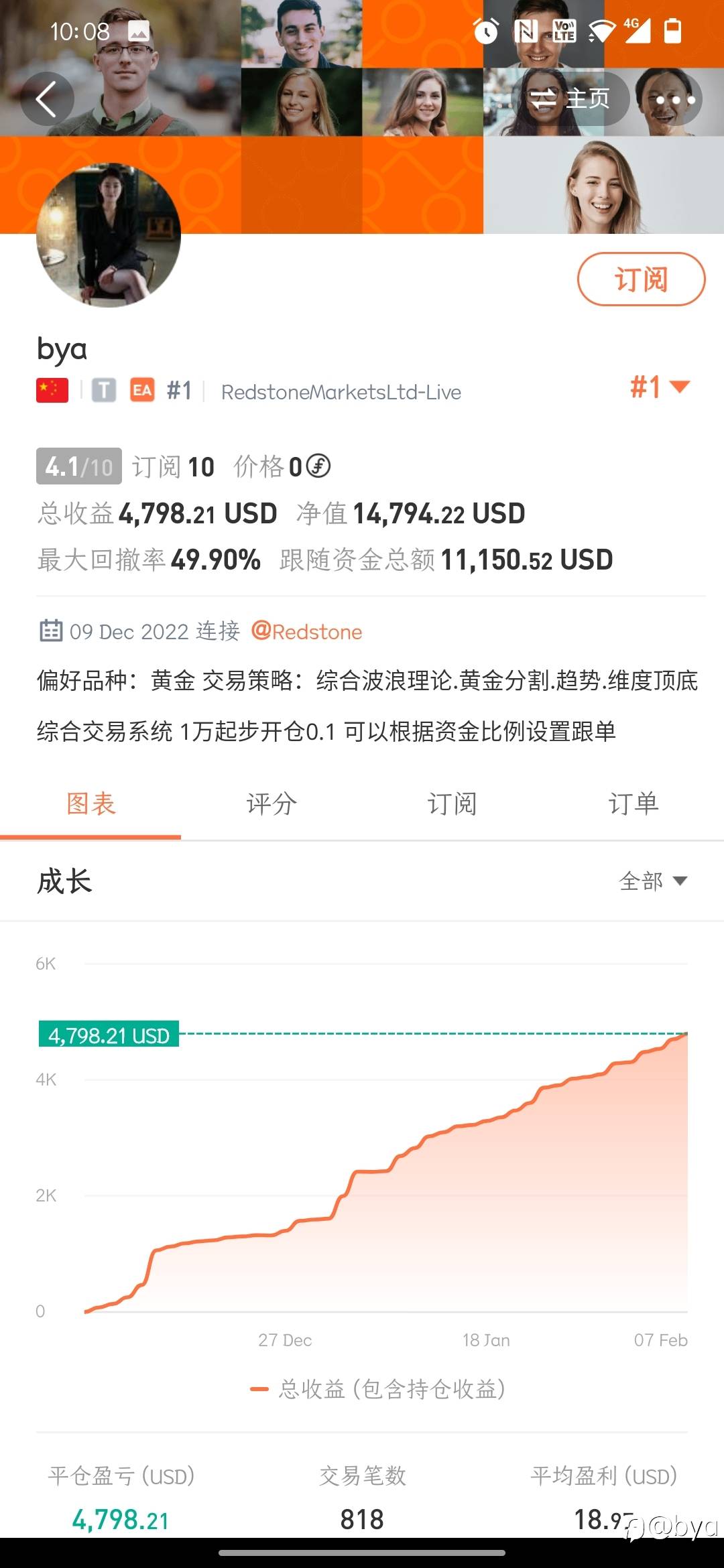
Task: Tap the China flag icon
Action: (x=52, y=390)
